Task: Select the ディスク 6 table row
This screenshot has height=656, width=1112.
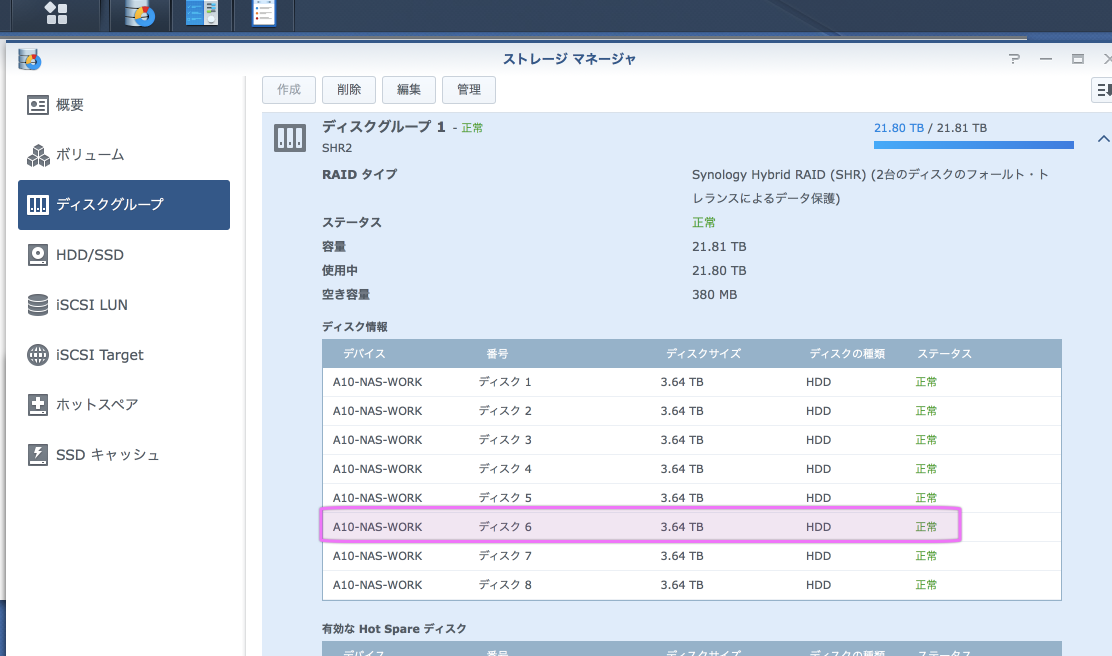Action: coord(640,526)
